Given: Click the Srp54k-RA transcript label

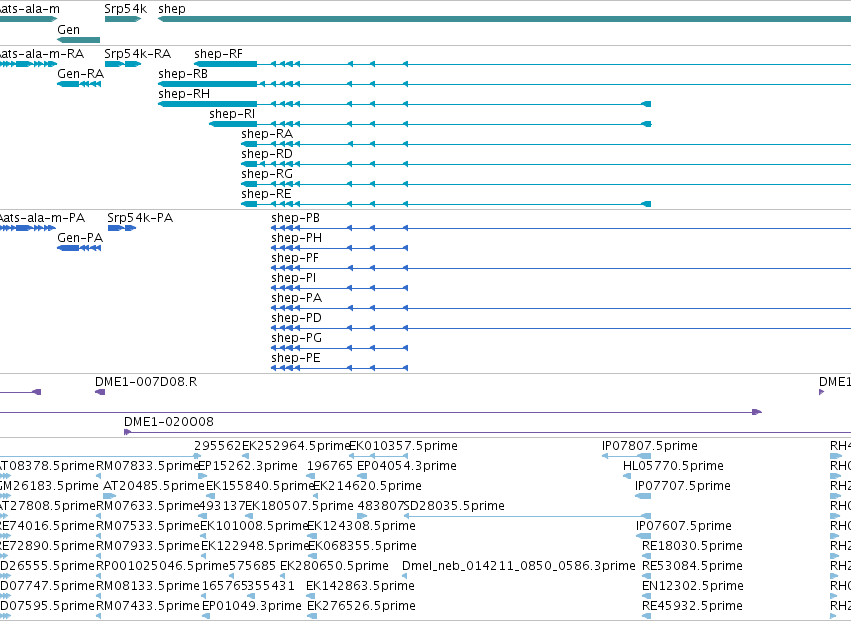Looking at the screenshot, I should [x=137, y=54].
